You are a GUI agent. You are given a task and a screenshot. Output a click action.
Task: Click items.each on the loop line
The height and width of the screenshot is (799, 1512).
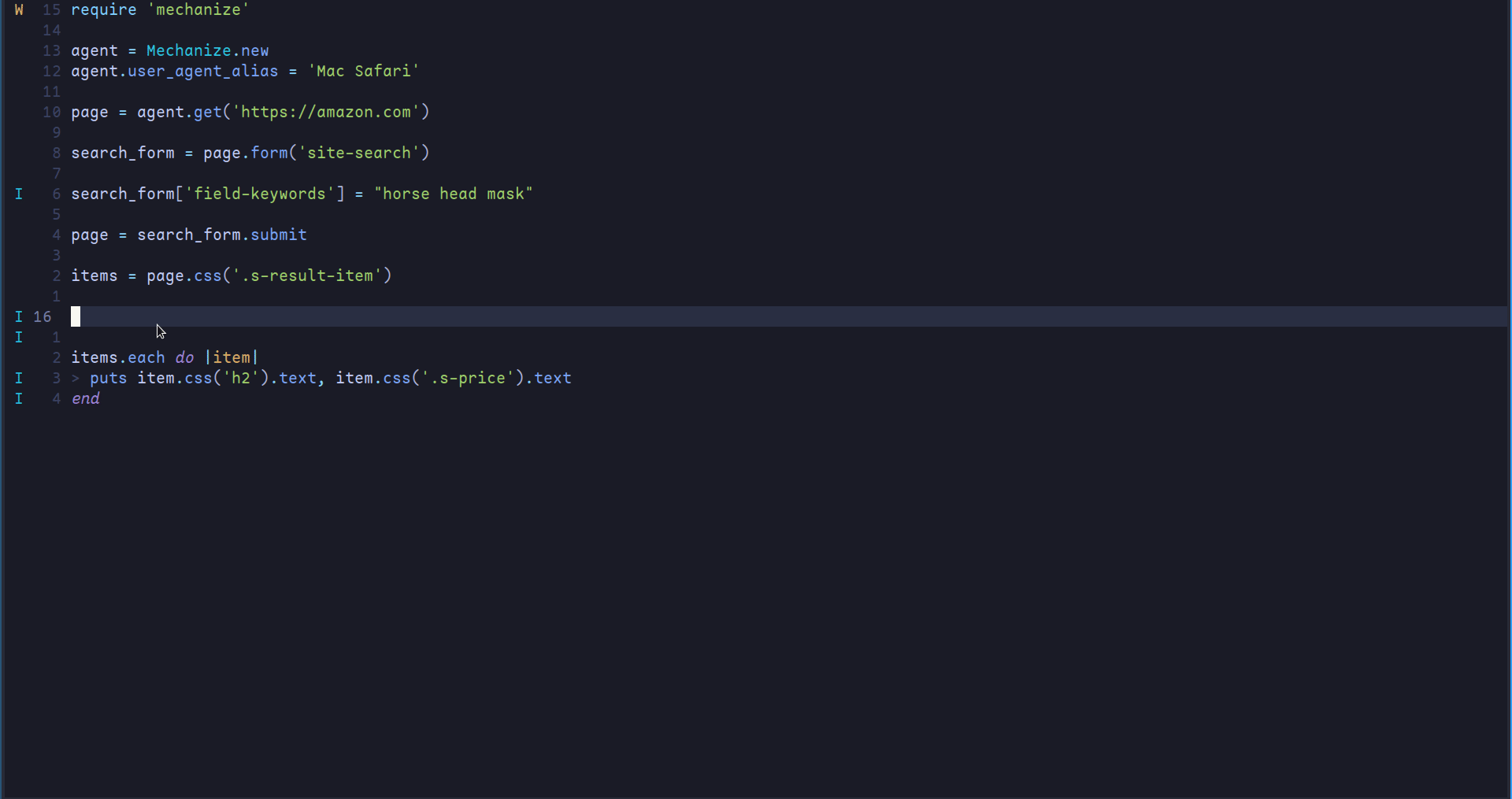[118, 357]
